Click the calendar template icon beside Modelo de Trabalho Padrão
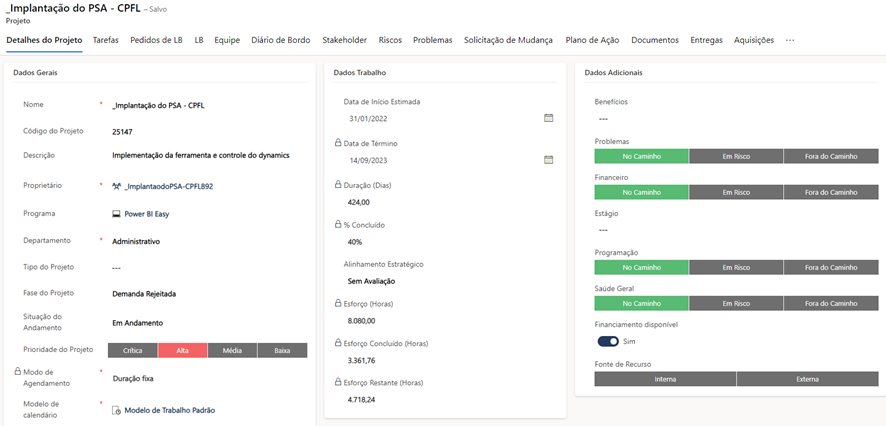 117,410
